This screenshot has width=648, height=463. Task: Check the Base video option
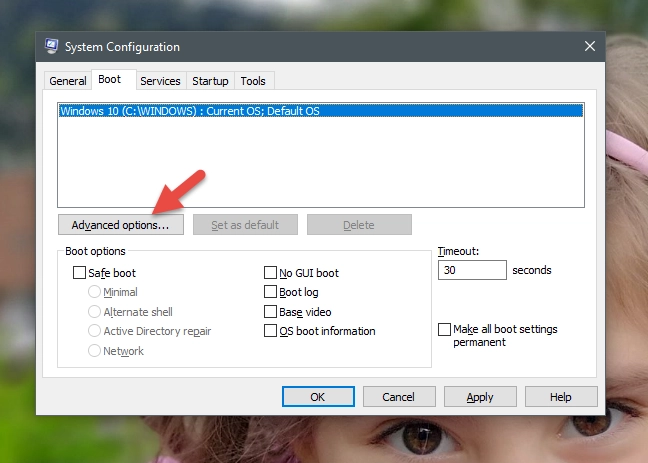pyautogui.click(x=270, y=312)
